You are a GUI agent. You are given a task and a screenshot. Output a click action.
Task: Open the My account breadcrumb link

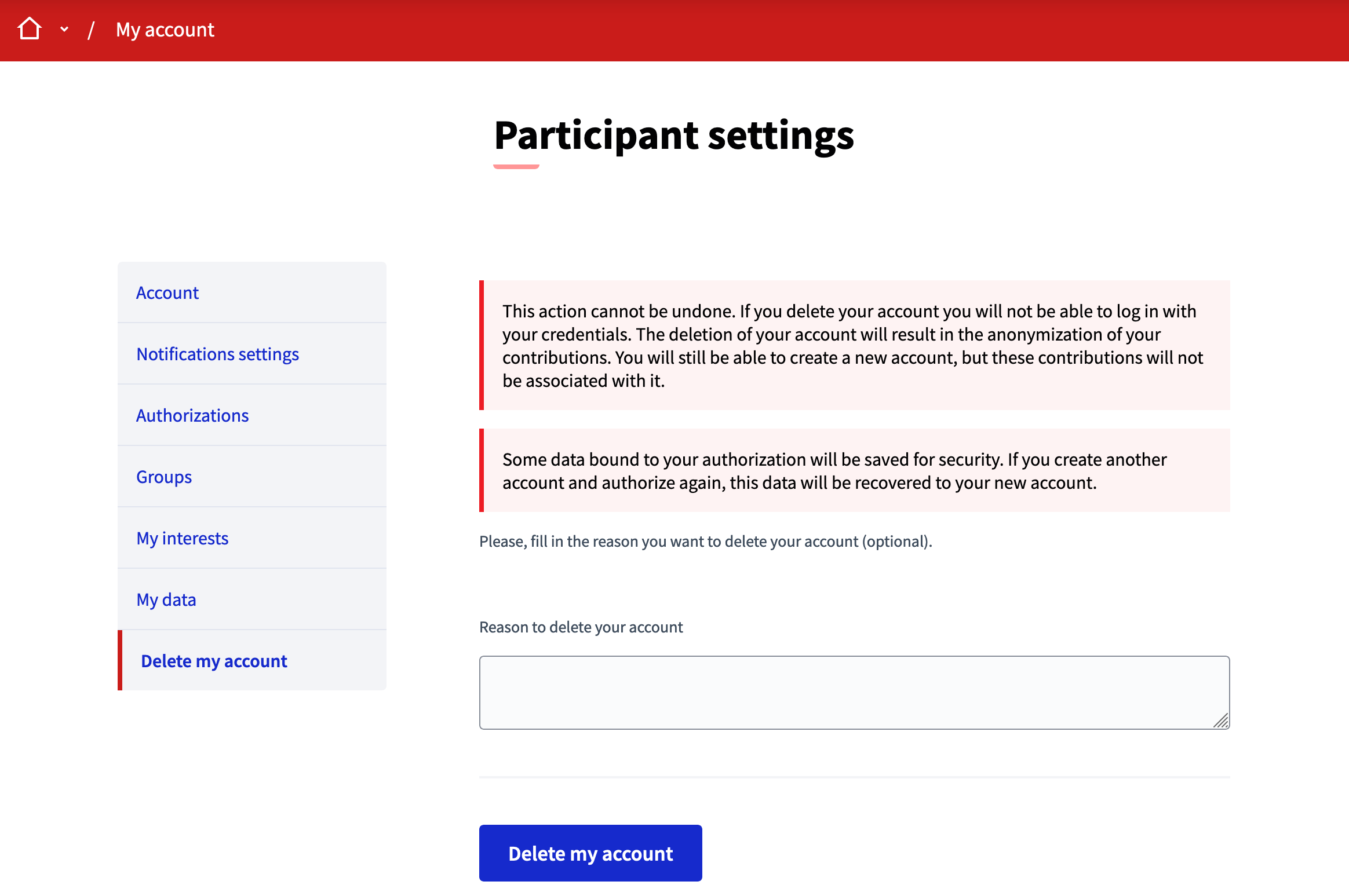pyautogui.click(x=165, y=30)
